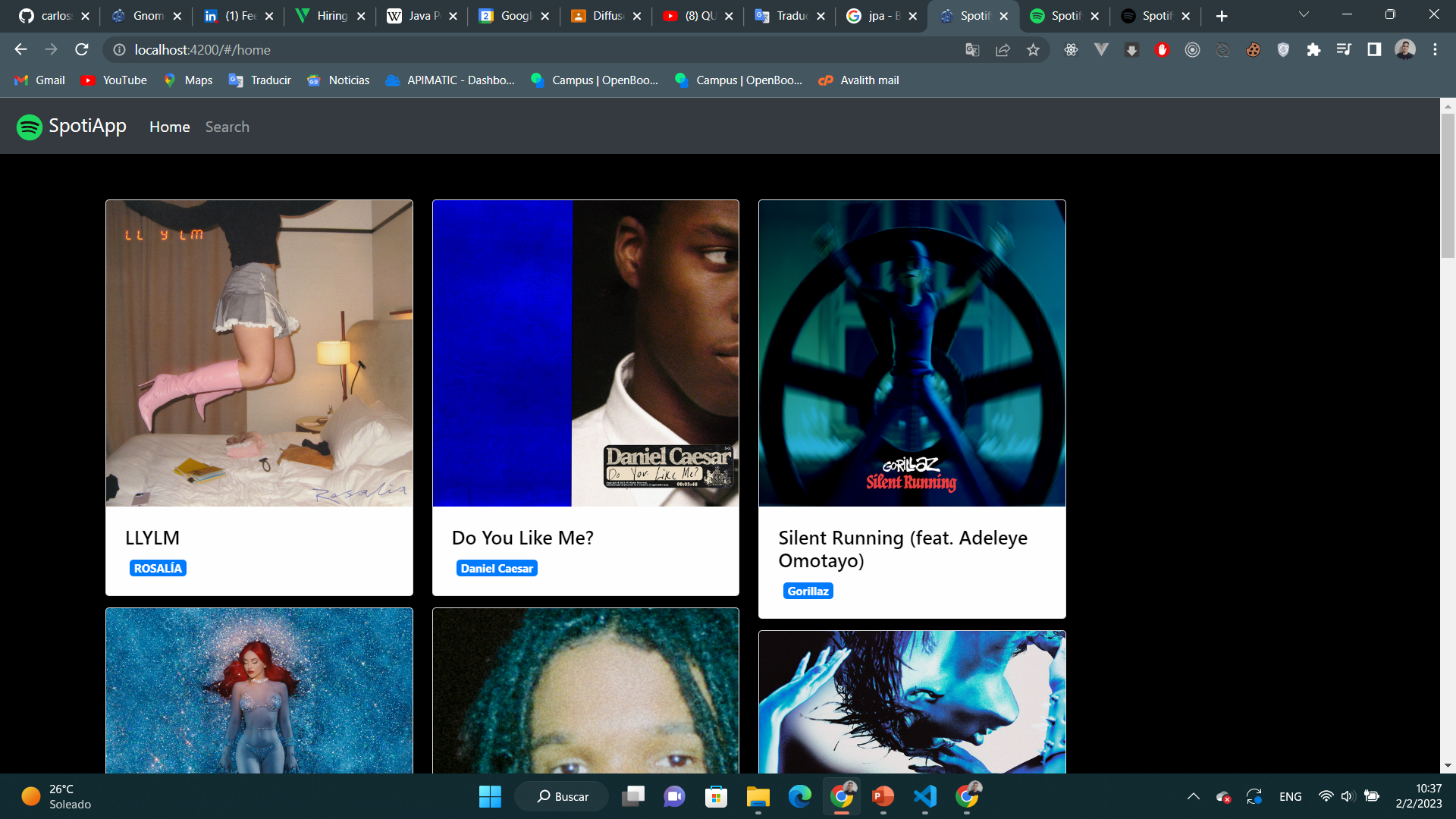Image resolution: width=1456 pixels, height=819 pixels.
Task: Click the video downloader extension icon
Action: click(x=1131, y=50)
